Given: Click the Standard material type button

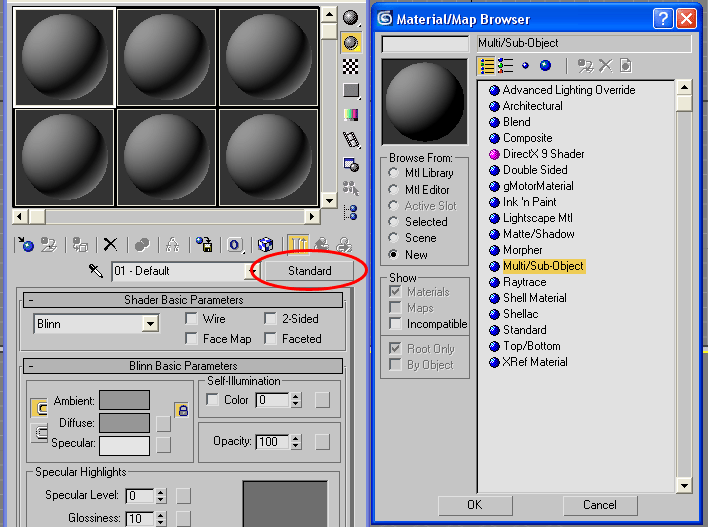Looking at the screenshot, I should [x=309, y=271].
